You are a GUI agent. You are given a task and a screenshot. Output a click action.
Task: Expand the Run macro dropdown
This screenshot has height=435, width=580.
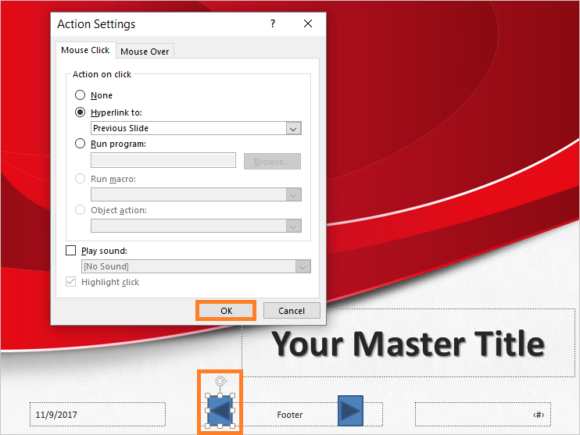tap(294, 195)
